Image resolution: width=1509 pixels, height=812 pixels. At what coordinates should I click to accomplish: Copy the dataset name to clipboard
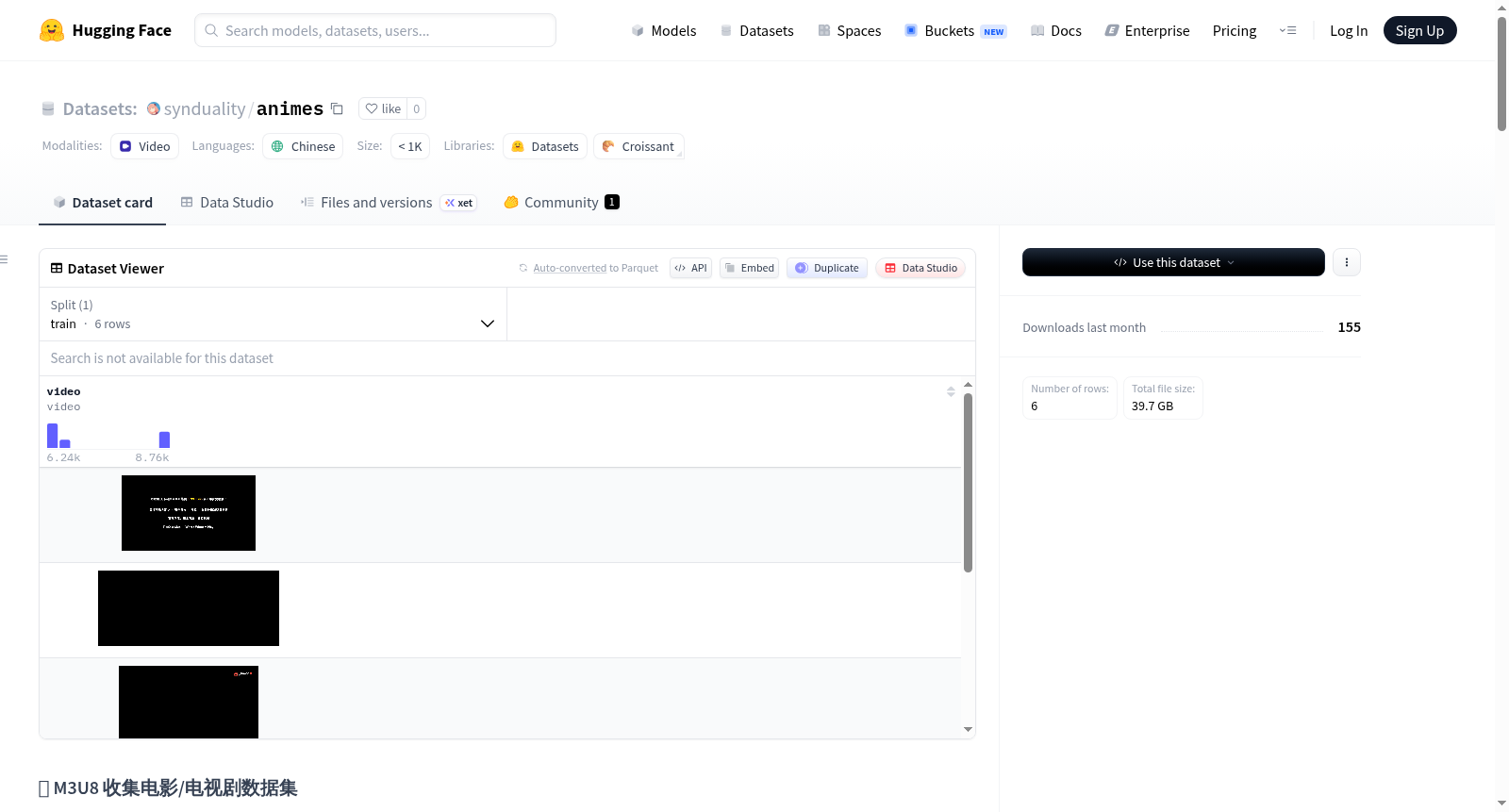pos(337,108)
